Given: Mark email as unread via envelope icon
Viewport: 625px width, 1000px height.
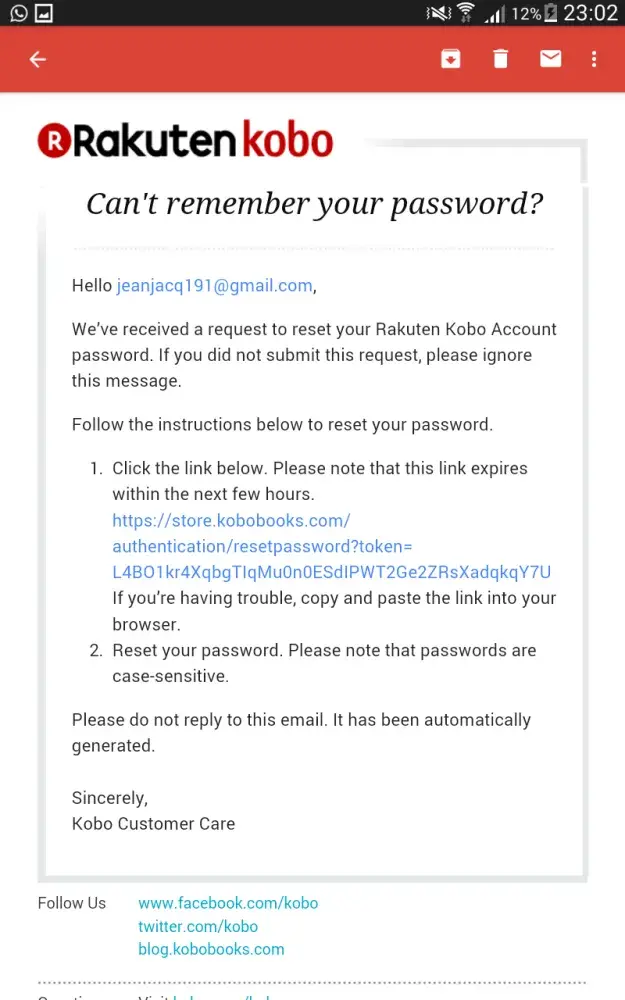Looking at the screenshot, I should pos(550,60).
